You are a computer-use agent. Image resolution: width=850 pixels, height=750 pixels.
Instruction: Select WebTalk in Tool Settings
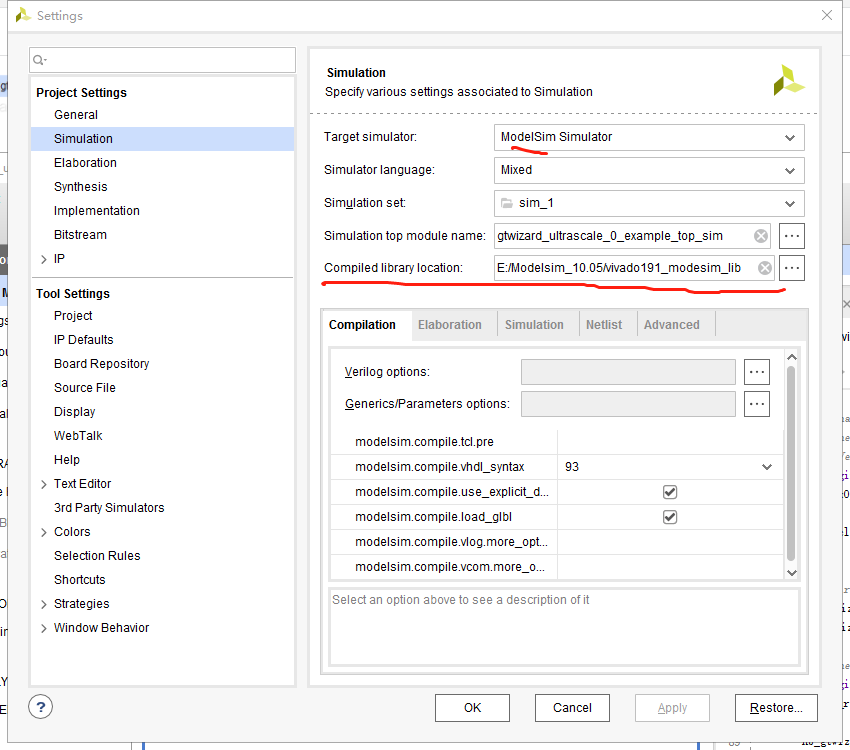pos(78,436)
